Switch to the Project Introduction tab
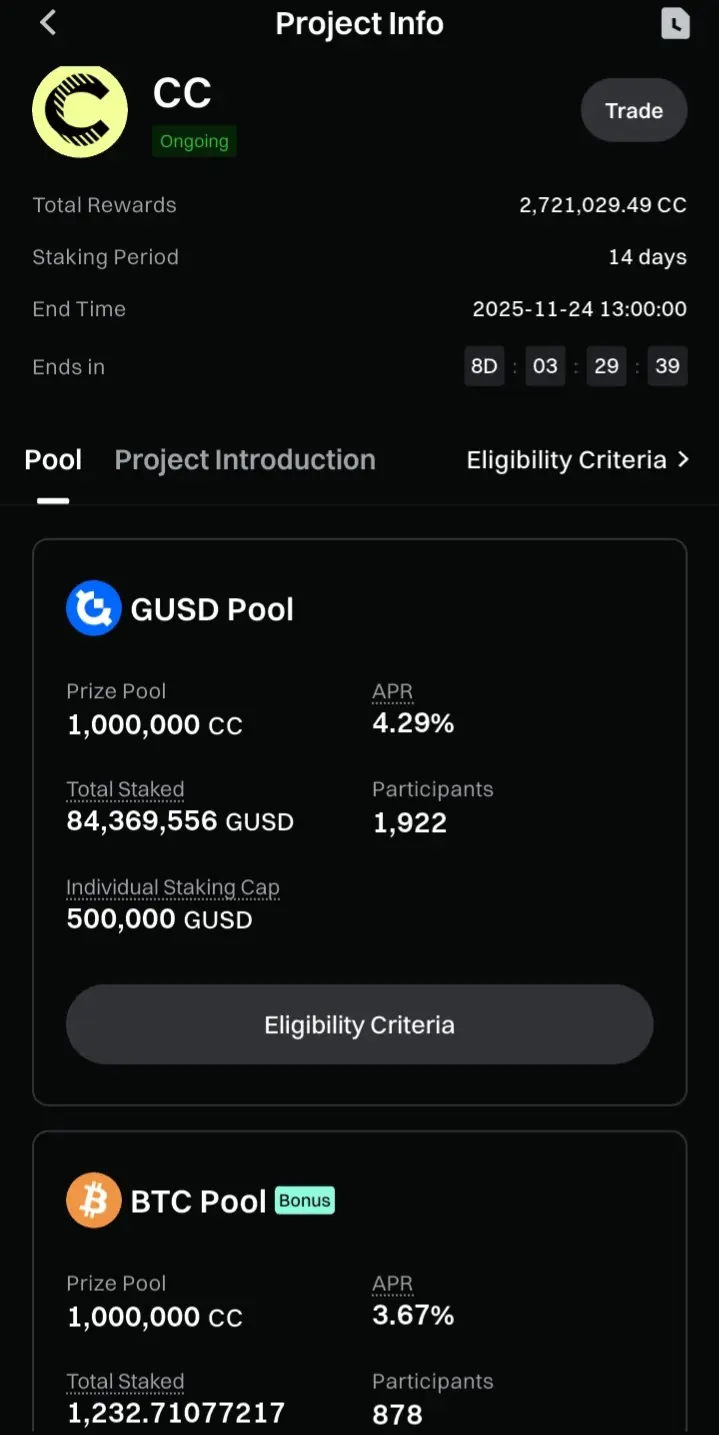This screenshot has height=1435, width=719. coord(245,460)
